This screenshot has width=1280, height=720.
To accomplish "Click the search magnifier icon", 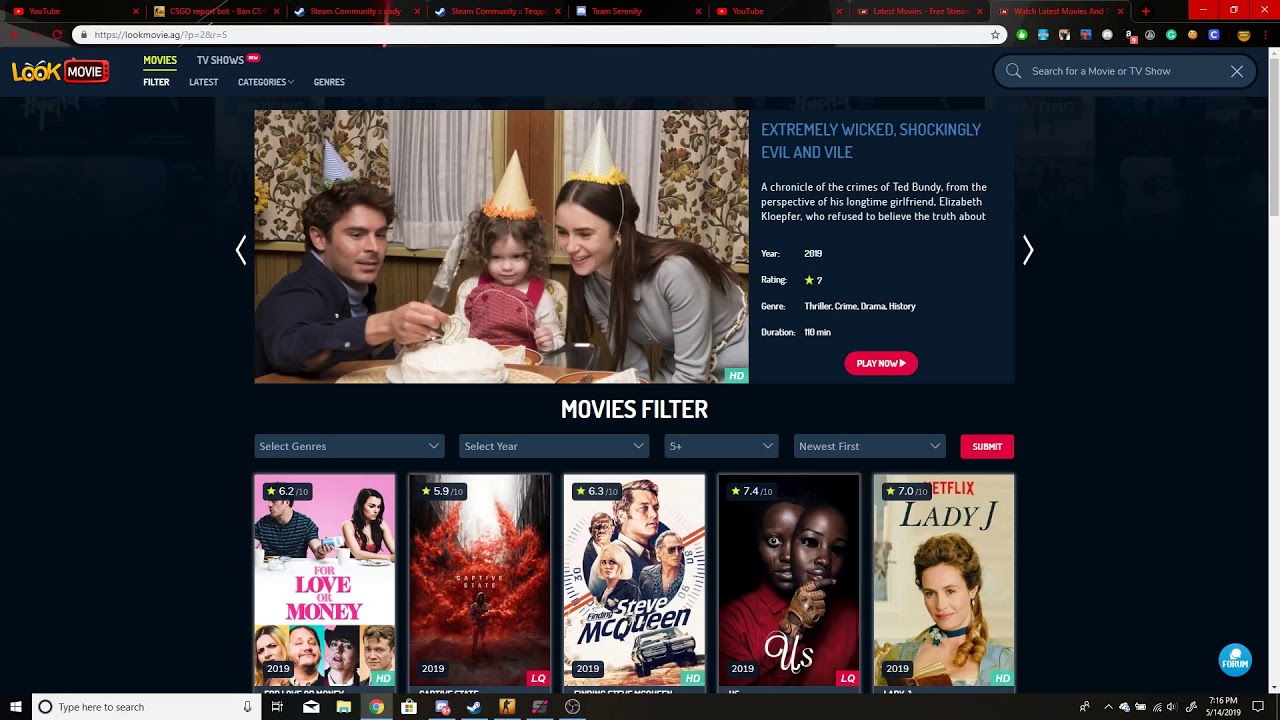I will point(1014,71).
